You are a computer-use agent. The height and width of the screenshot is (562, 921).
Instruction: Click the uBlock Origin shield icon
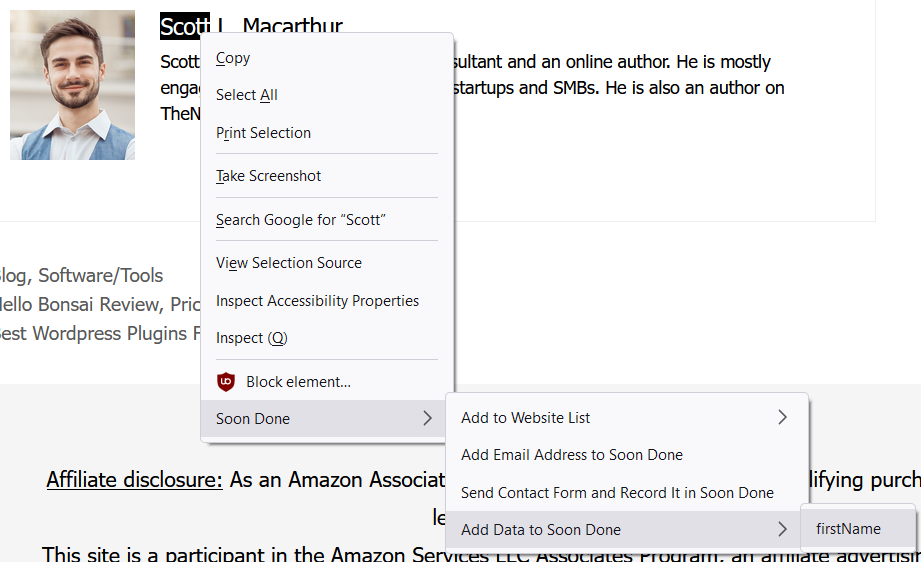(226, 382)
